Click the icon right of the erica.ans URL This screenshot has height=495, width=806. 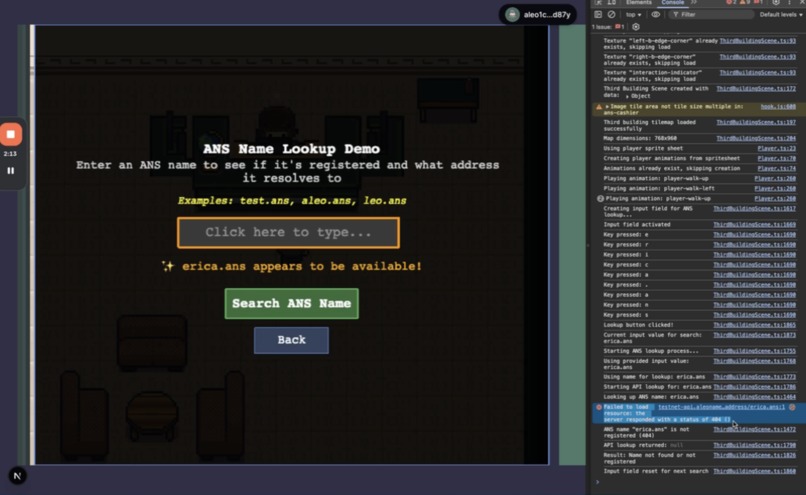792,407
